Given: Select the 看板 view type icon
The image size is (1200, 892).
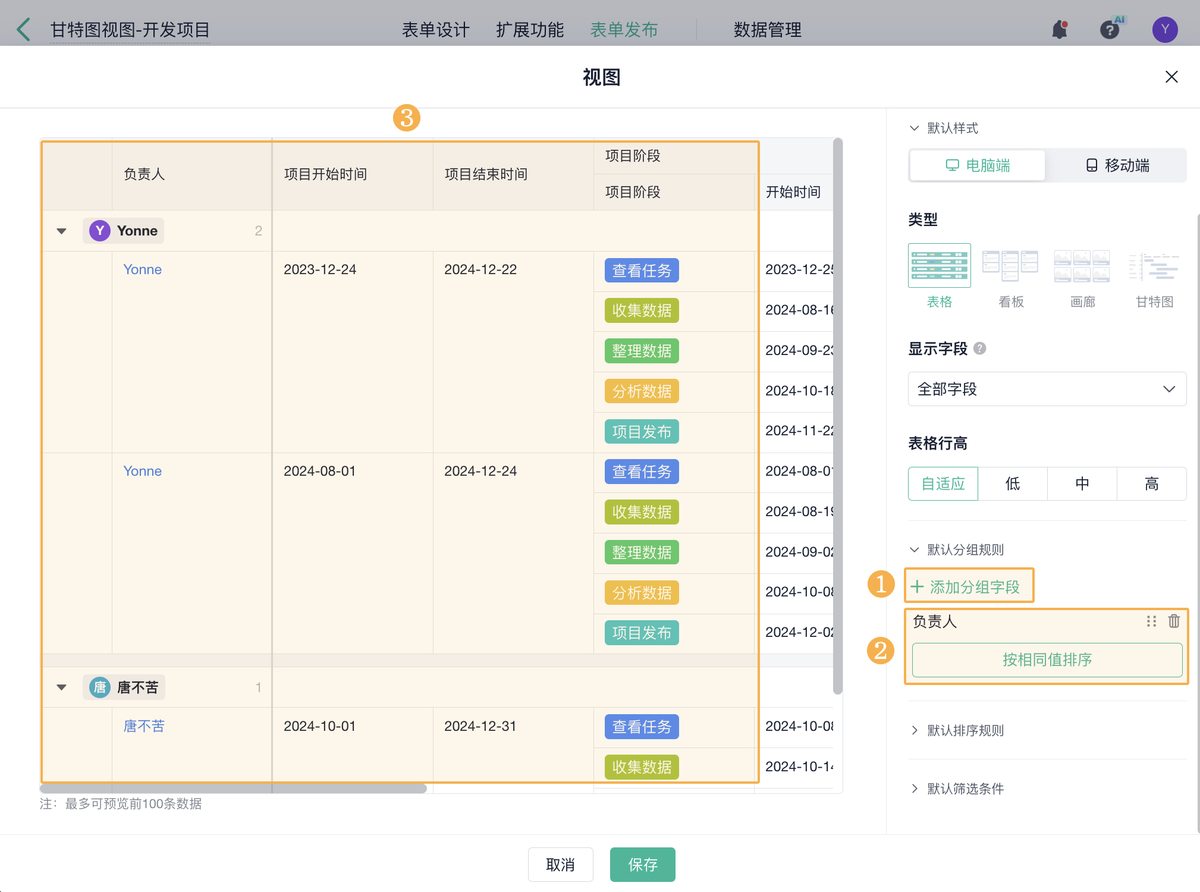Looking at the screenshot, I should 1011,267.
